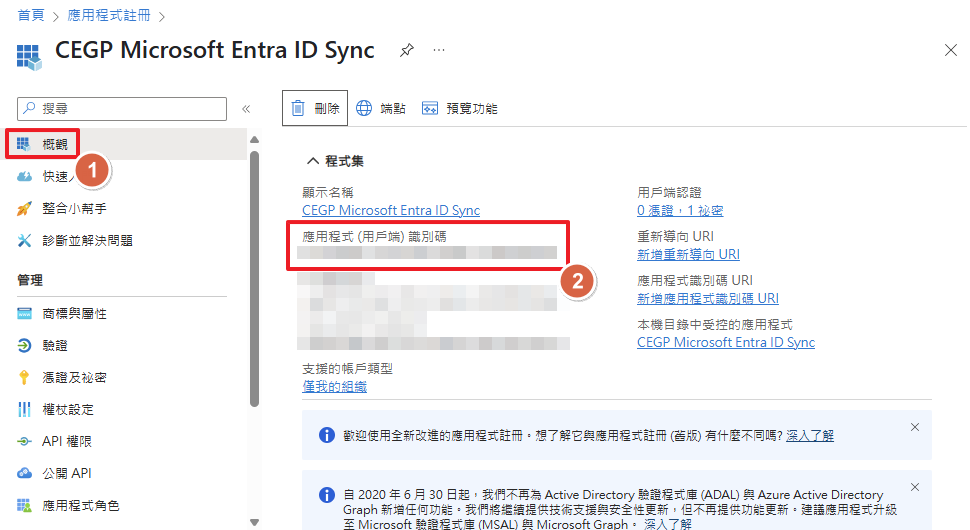Open 整合小幫手 rocket item
970x530 pixels.
(73, 208)
